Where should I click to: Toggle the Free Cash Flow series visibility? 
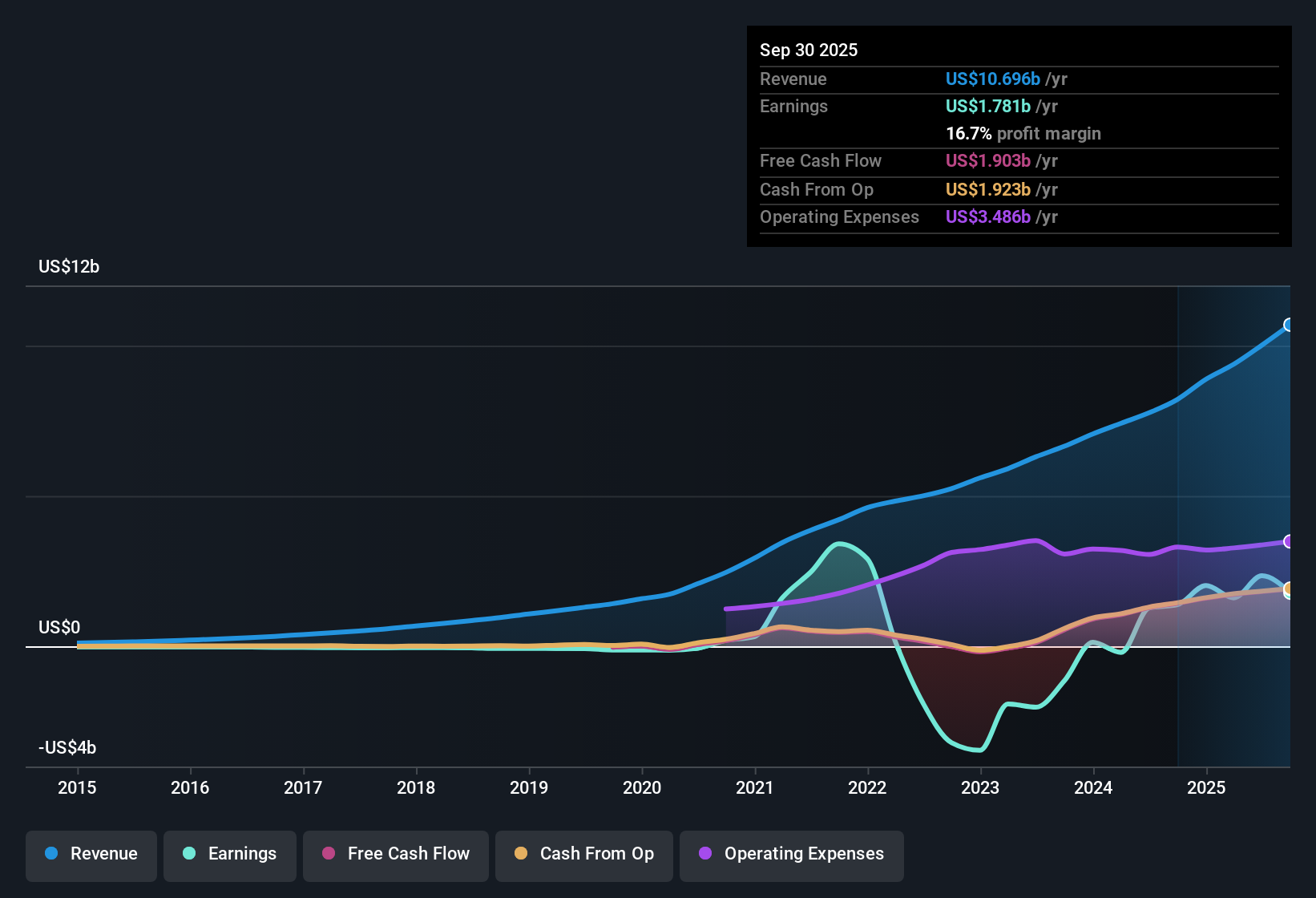(x=395, y=854)
